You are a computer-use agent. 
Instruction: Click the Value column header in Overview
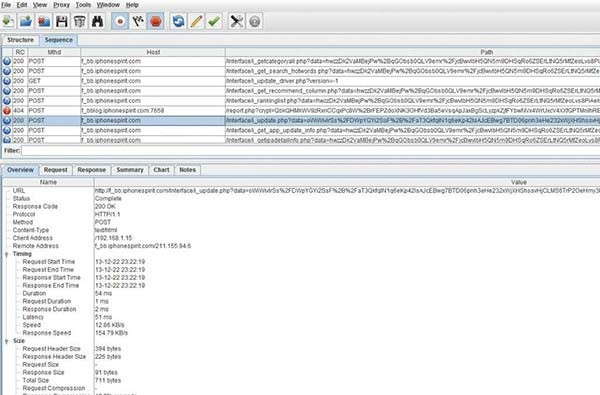347,182
